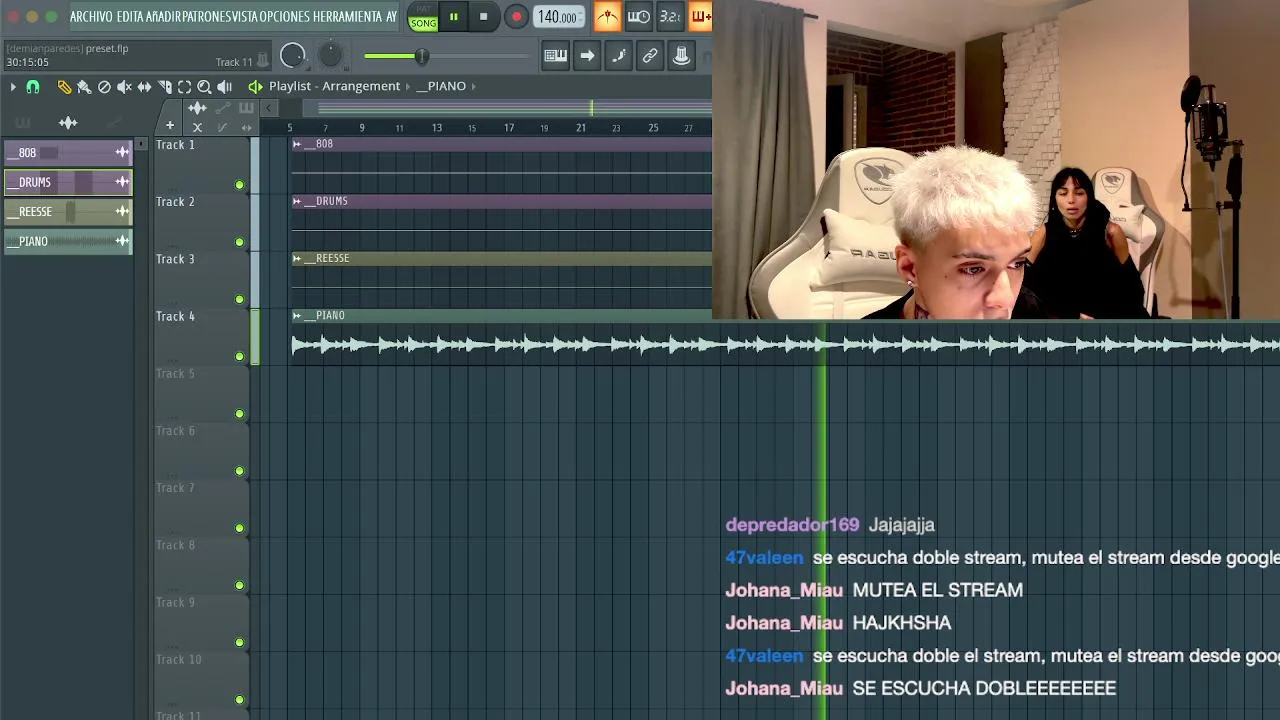Select the Mute tool in playlist toolbar
1280x720 pixels.
coord(124,87)
